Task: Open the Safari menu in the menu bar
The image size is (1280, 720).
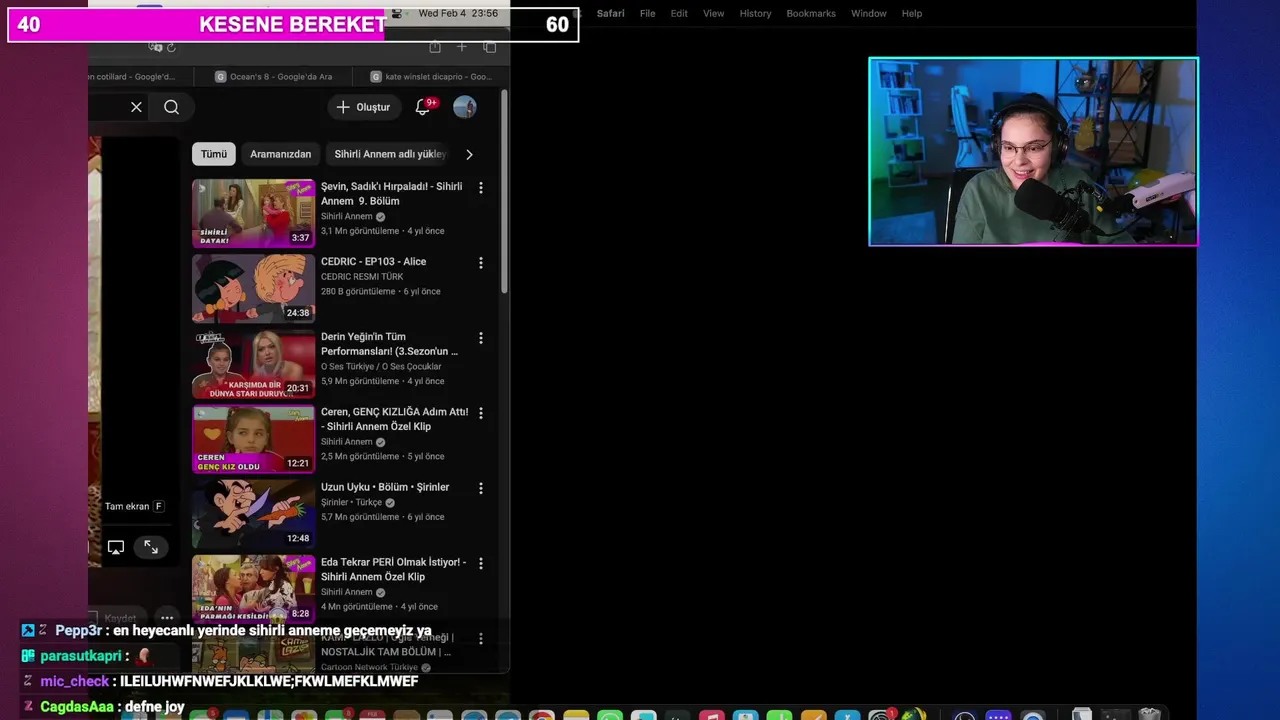Action: tap(610, 13)
